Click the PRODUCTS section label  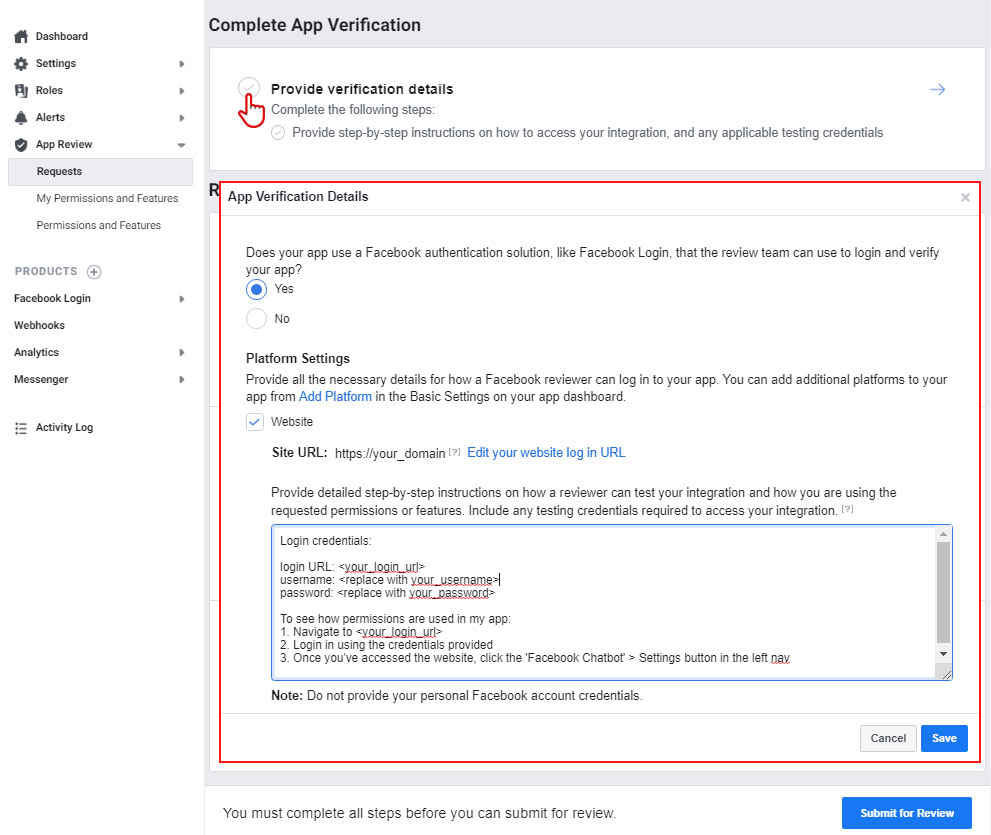click(46, 271)
